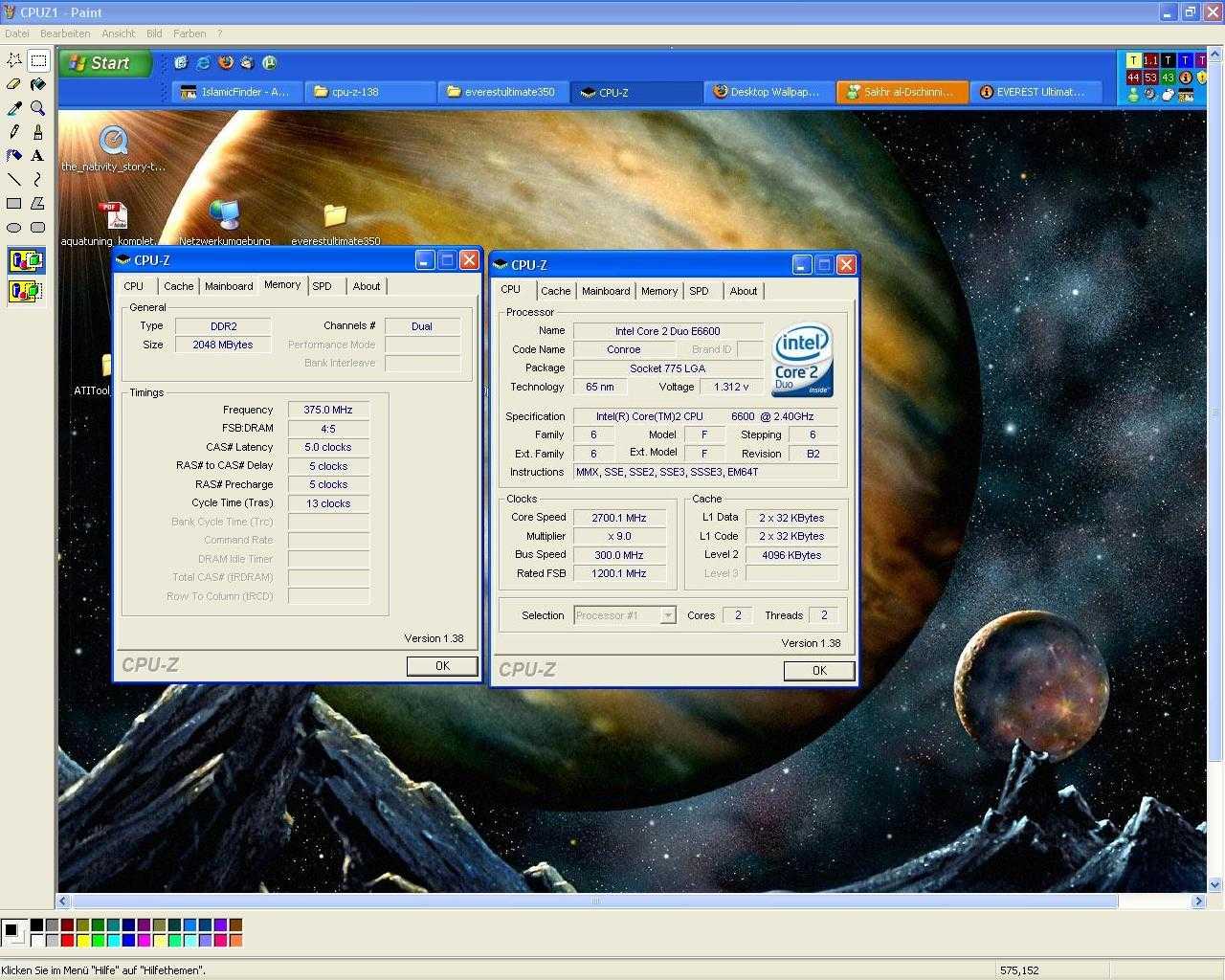
Task: Click the Desktop Wallpap... taskbar button
Action: coord(769,92)
